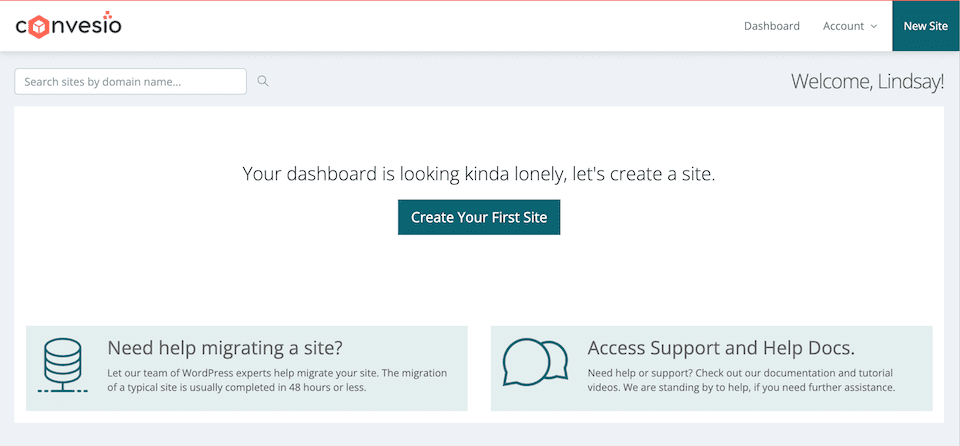The height and width of the screenshot is (446, 960).
Task: Click the 'dashboard is looking kinda lonely' message
Action: click(479, 174)
